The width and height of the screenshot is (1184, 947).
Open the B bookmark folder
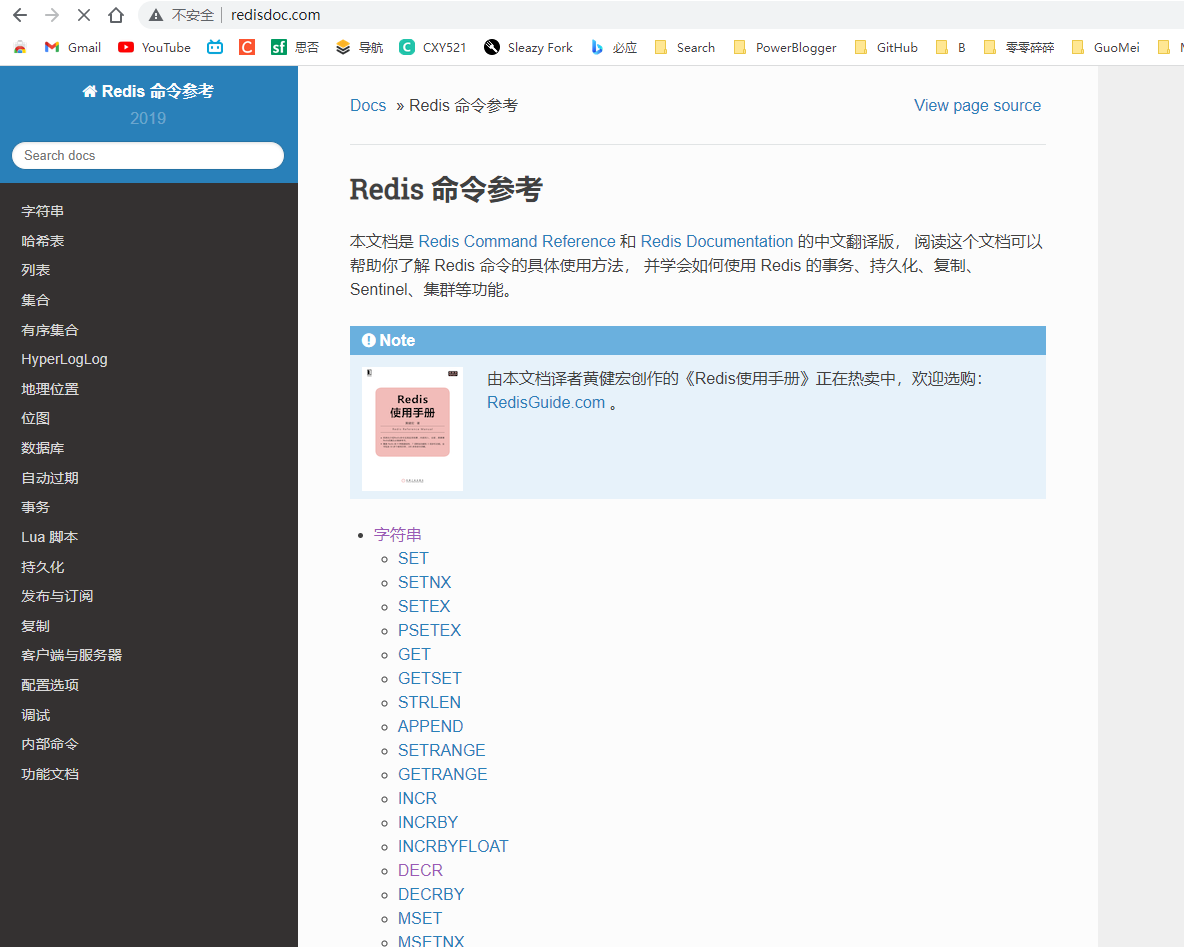[951, 48]
